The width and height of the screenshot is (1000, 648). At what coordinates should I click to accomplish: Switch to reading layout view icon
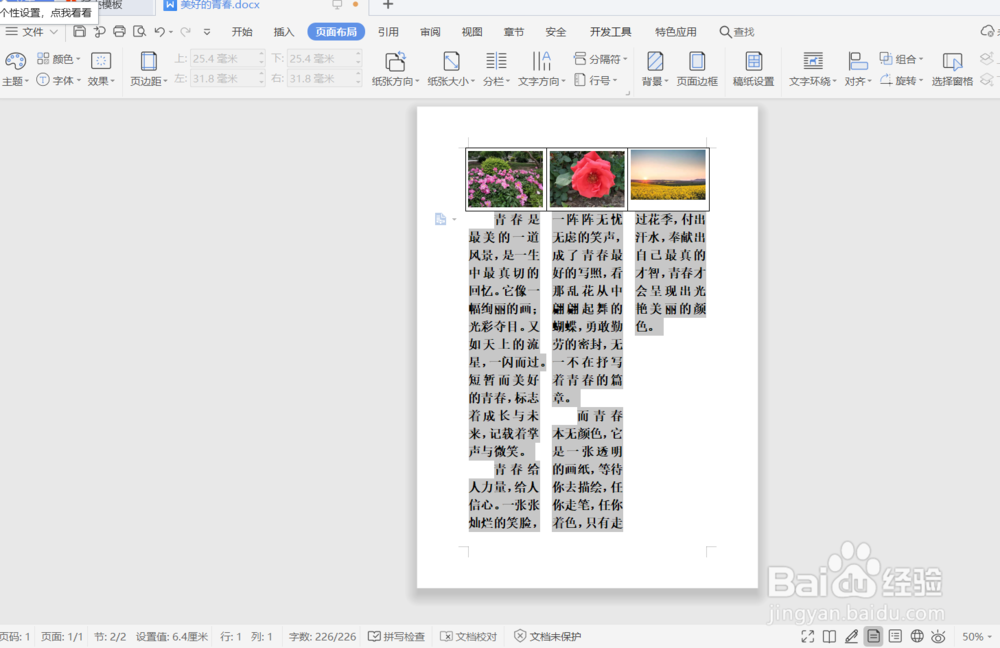[829, 636]
